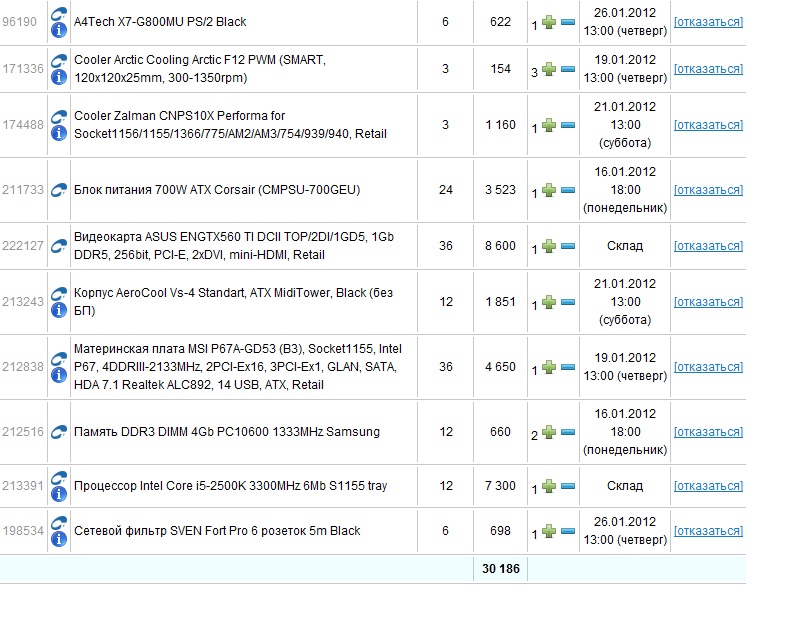Click blue swirl icon for Intel Core i5-2500K

pyautogui.click(x=59, y=478)
